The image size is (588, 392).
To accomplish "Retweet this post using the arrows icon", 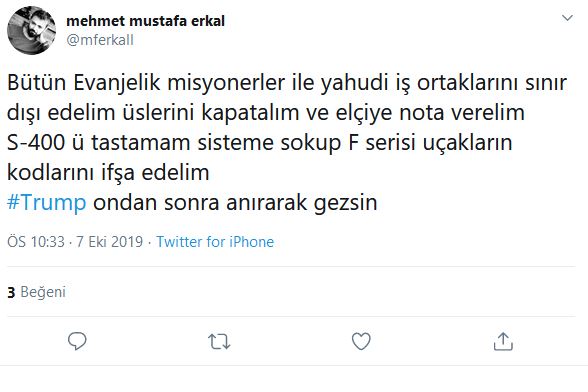I will coord(219,341).
